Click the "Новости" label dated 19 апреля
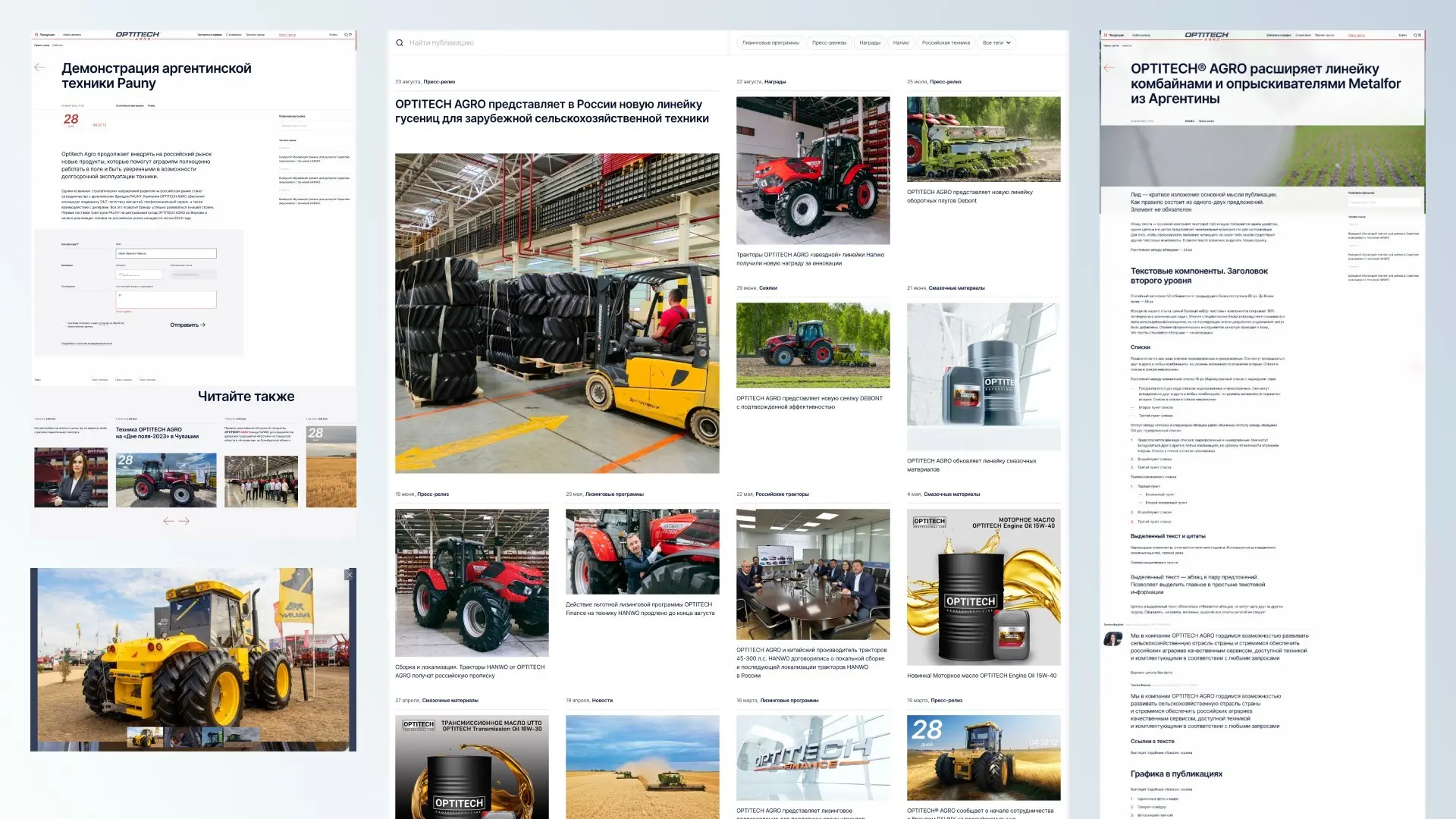The width and height of the screenshot is (1456, 819). click(x=602, y=701)
